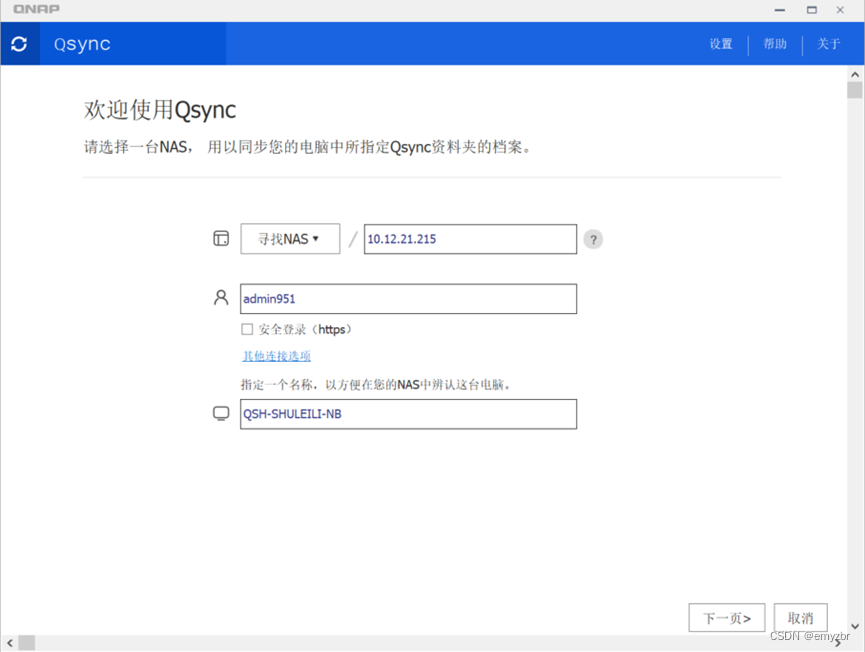
Task: Open the 寻找NAS dropdown
Action: [290, 239]
